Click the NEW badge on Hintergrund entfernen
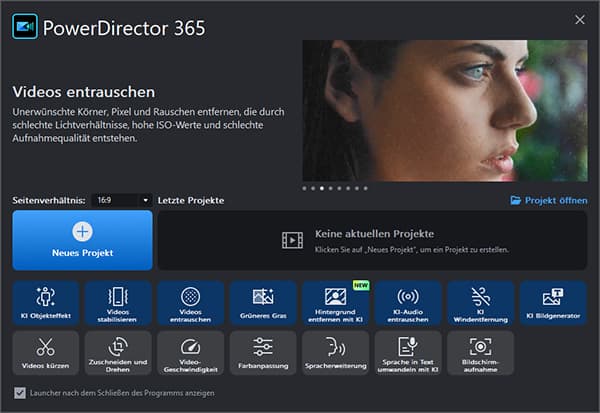 (x=361, y=285)
